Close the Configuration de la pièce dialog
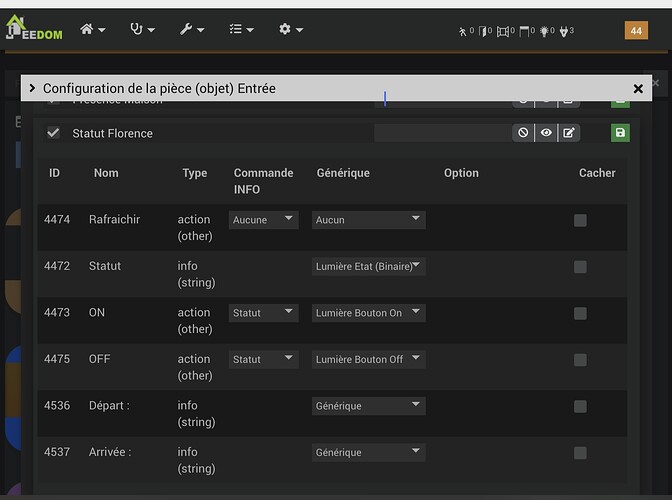Screen dimensions: 672x500 tap(638, 89)
